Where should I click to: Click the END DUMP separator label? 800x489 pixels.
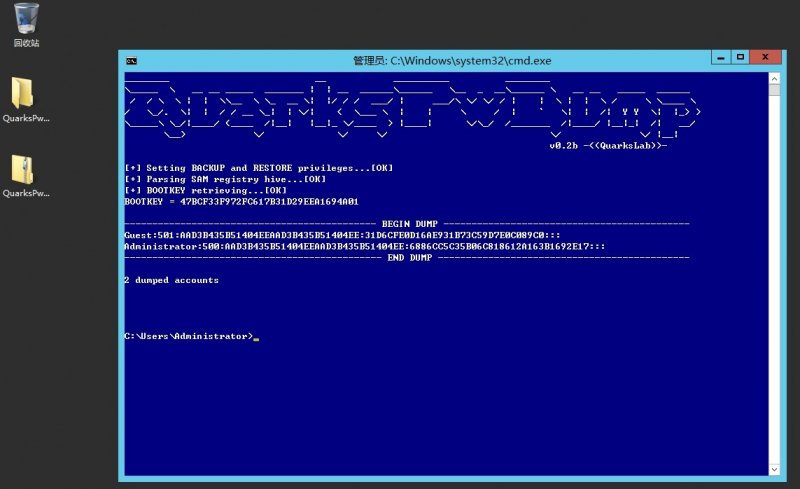tap(410, 258)
